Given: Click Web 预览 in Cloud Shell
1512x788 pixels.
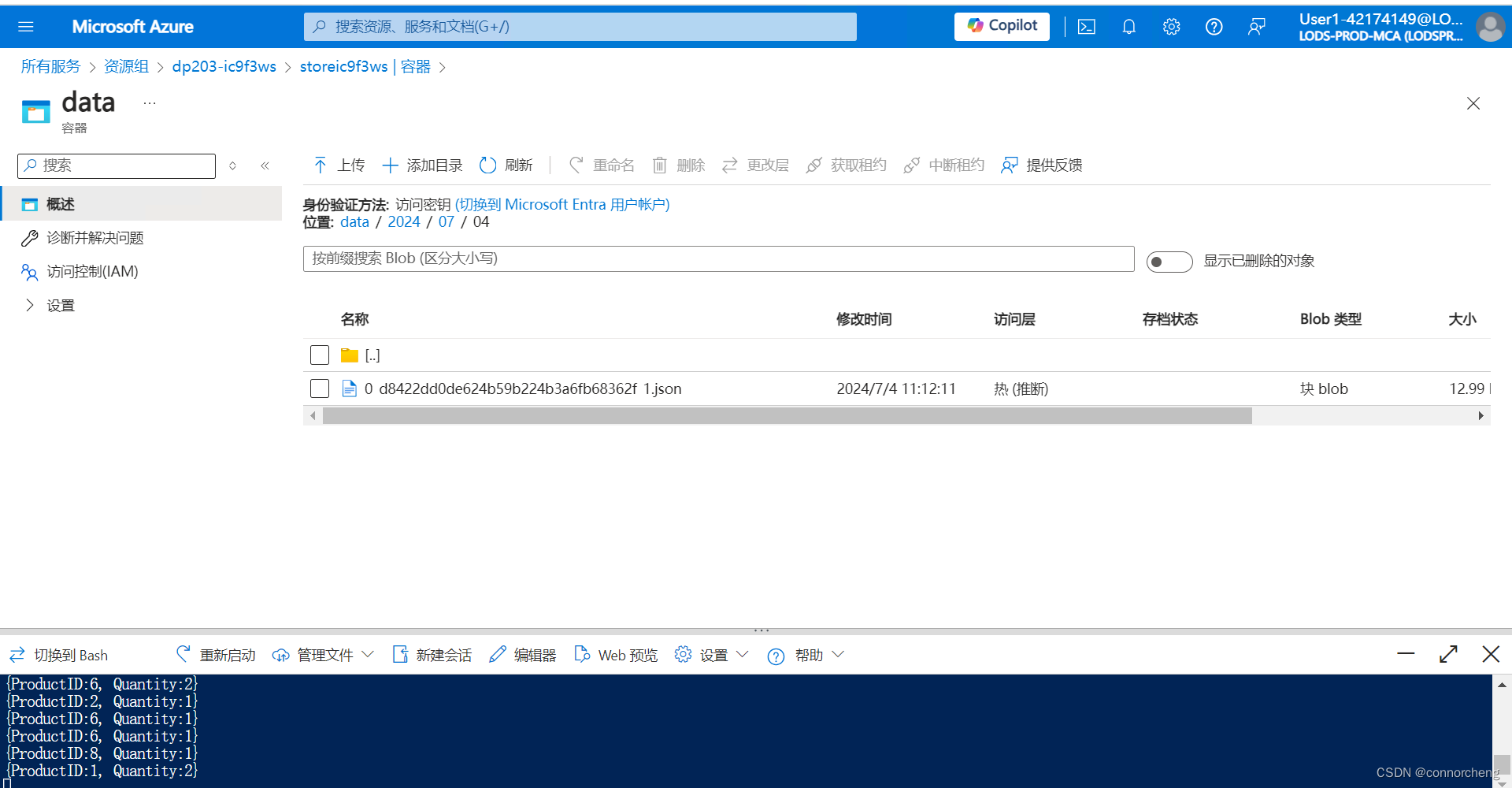Looking at the screenshot, I should point(616,655).
